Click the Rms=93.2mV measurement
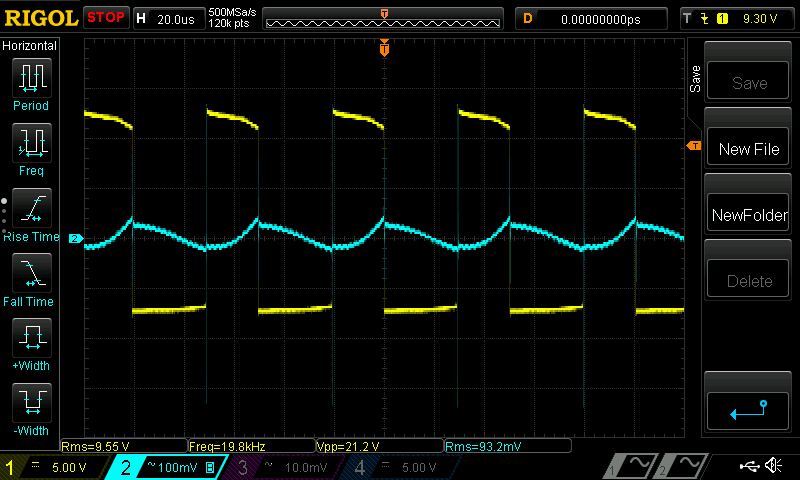Image resolution: width=800 pixels, height=480 pixels. (x=508, y=446)
